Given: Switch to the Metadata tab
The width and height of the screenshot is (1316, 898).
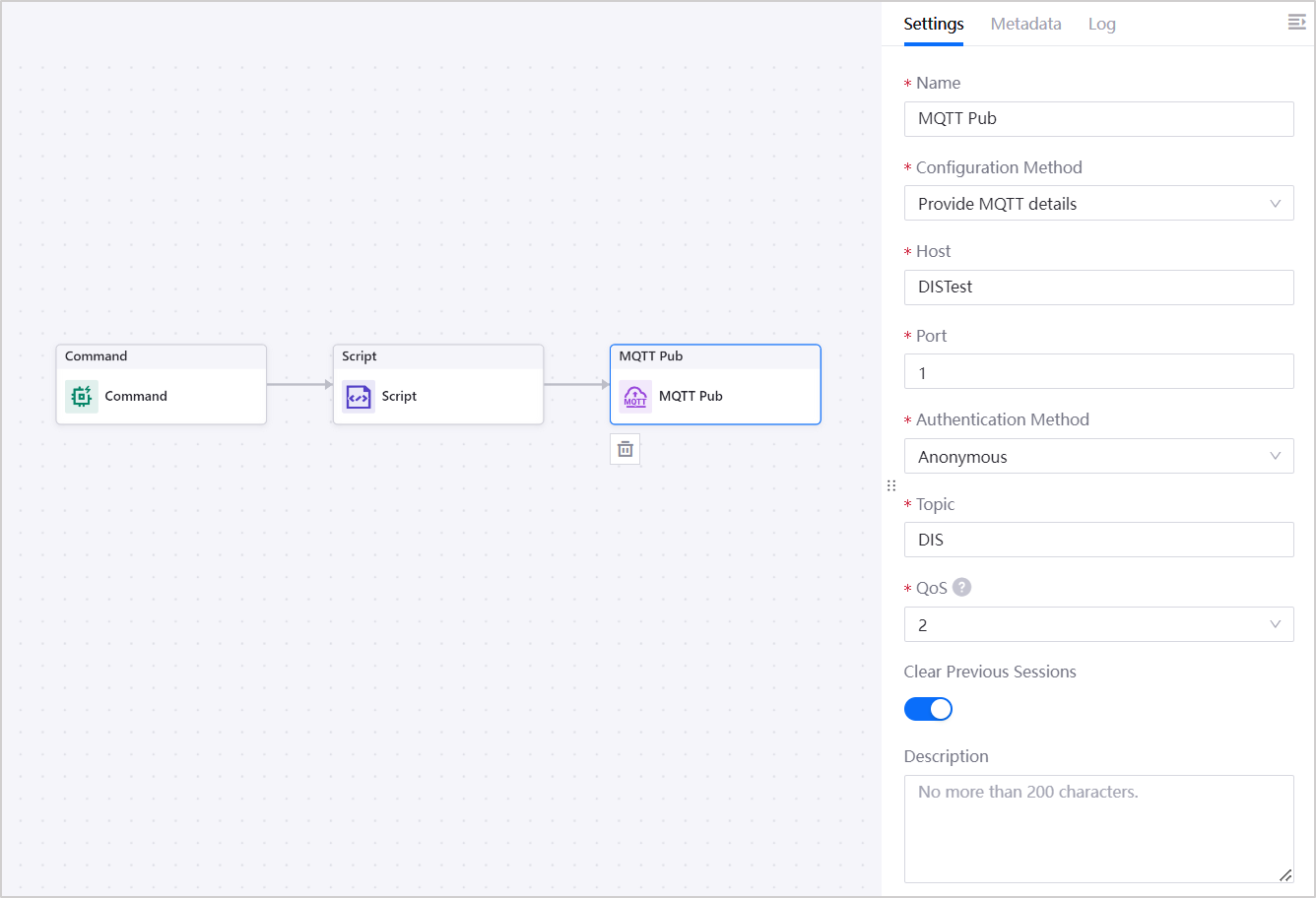Looking at the screenshot, I should [1025, 24].
